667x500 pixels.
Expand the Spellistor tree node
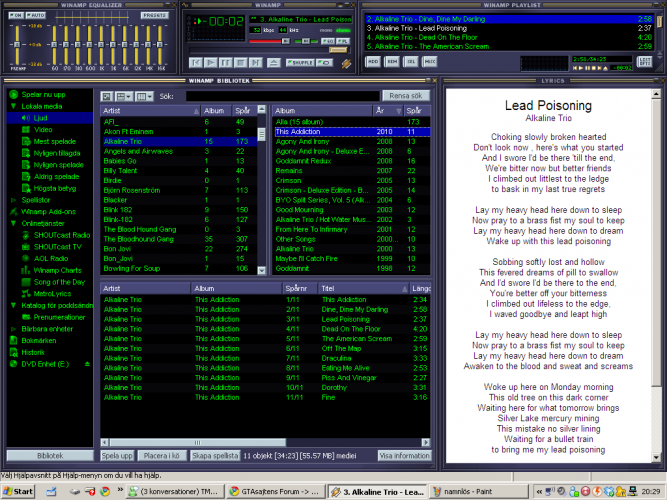pyautogui.click(x=12, y=200)
